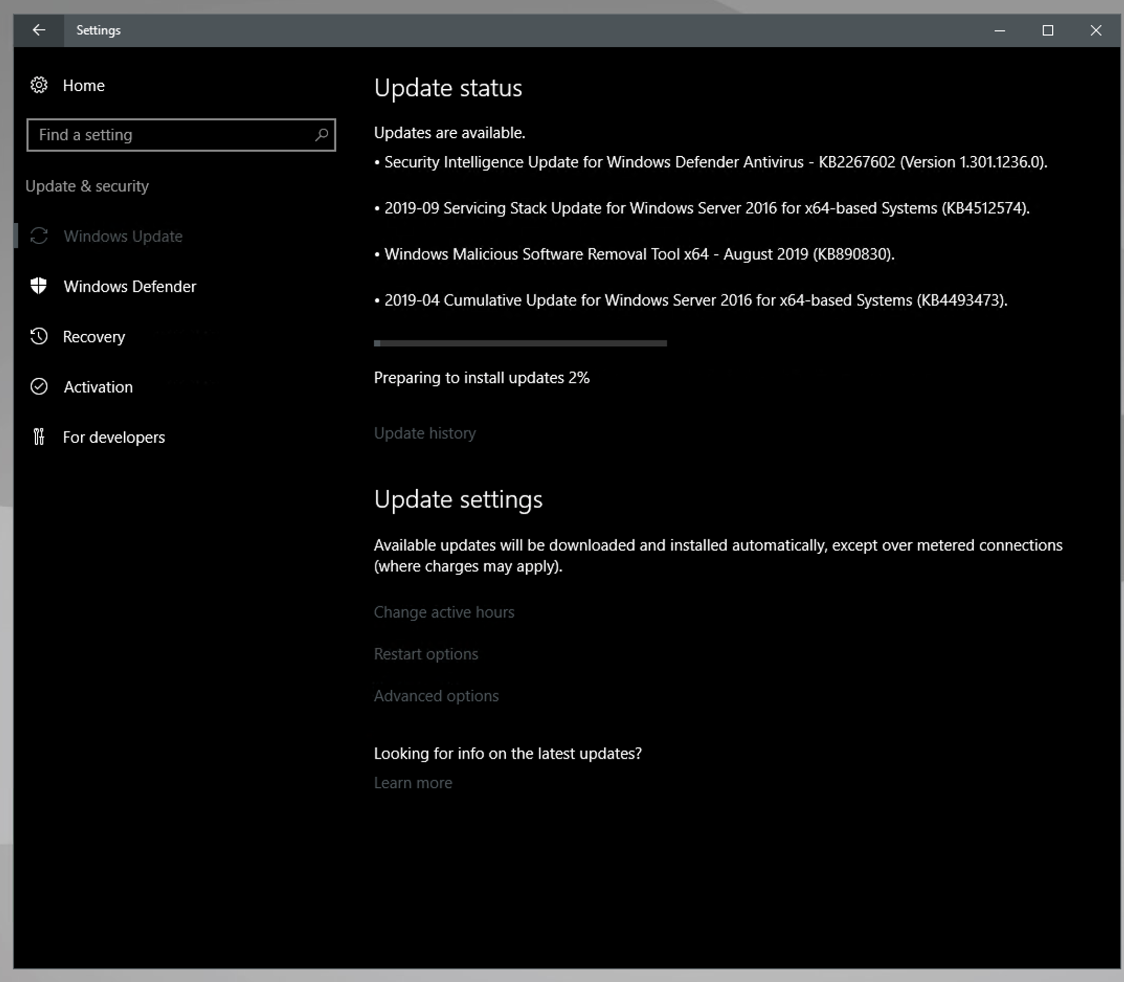Viewport: 1124px width, 982px height.
Task: Go back using the back arrow
Action: pyautogui.click(x=39, y=30)
